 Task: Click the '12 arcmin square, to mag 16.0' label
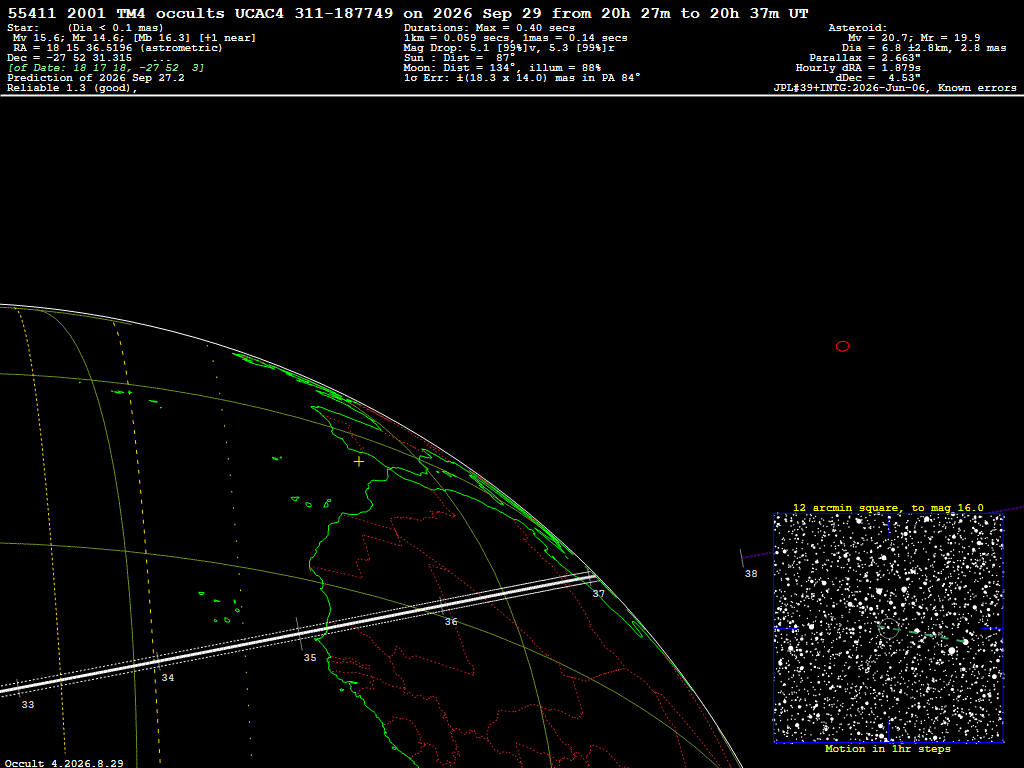point(888,507)
